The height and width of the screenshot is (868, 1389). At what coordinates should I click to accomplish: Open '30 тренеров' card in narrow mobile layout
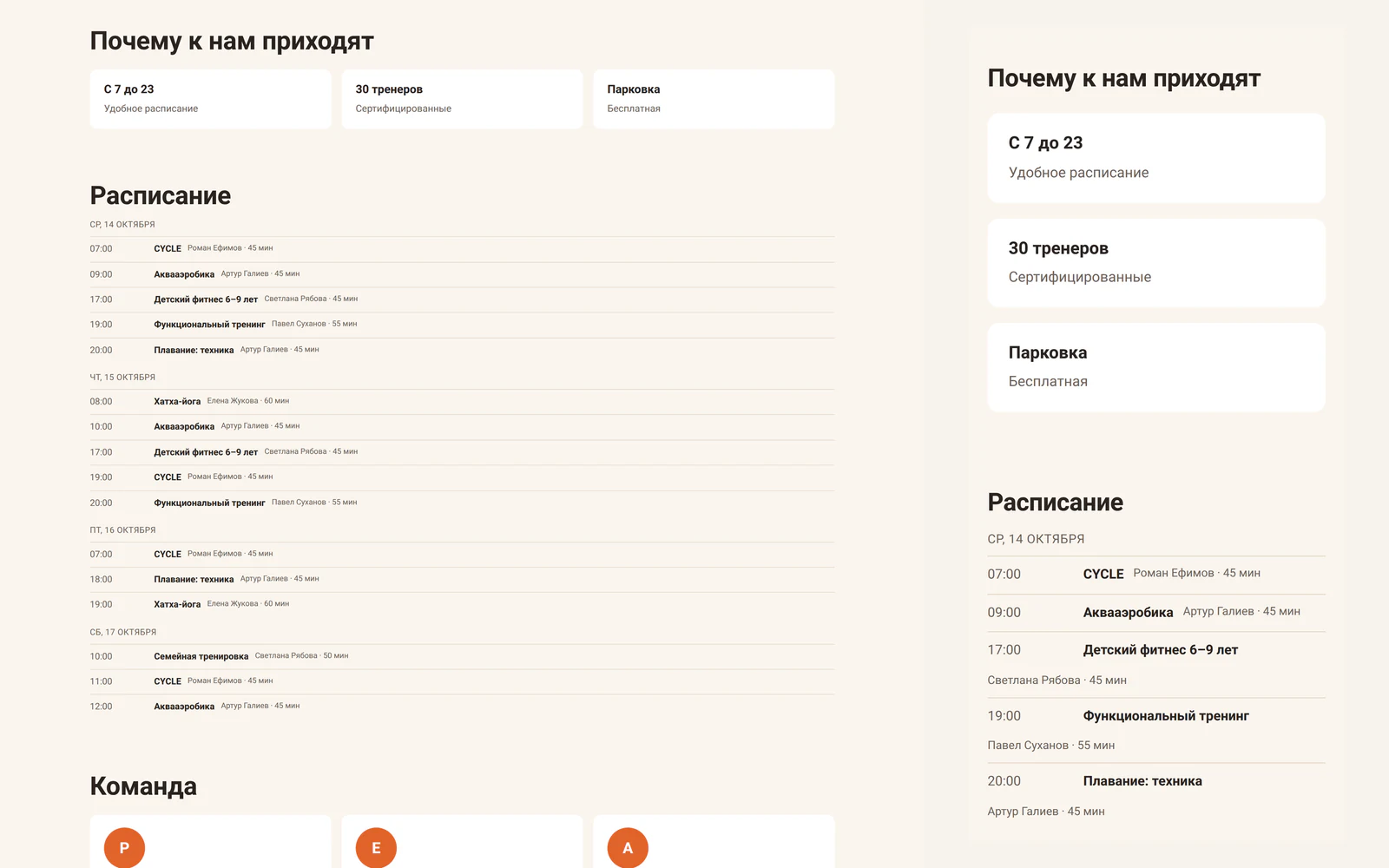[x=1156, y=263]
